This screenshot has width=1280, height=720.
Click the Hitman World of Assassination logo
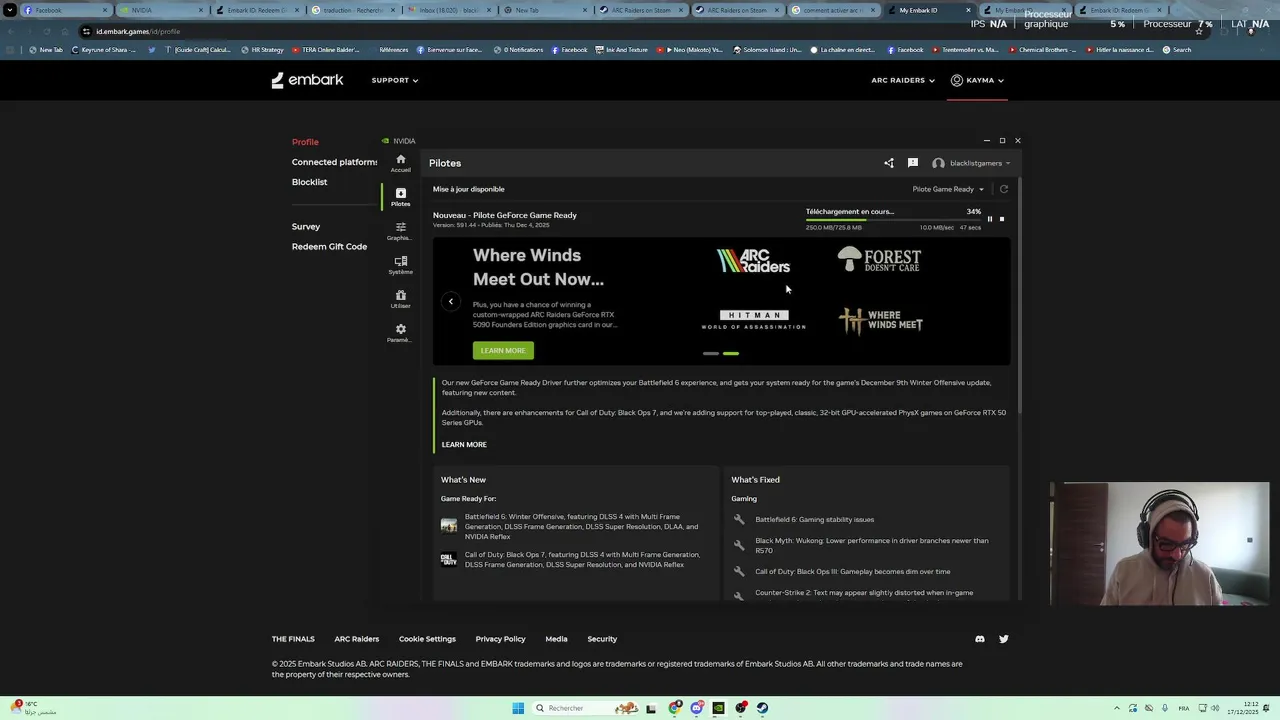754,320
